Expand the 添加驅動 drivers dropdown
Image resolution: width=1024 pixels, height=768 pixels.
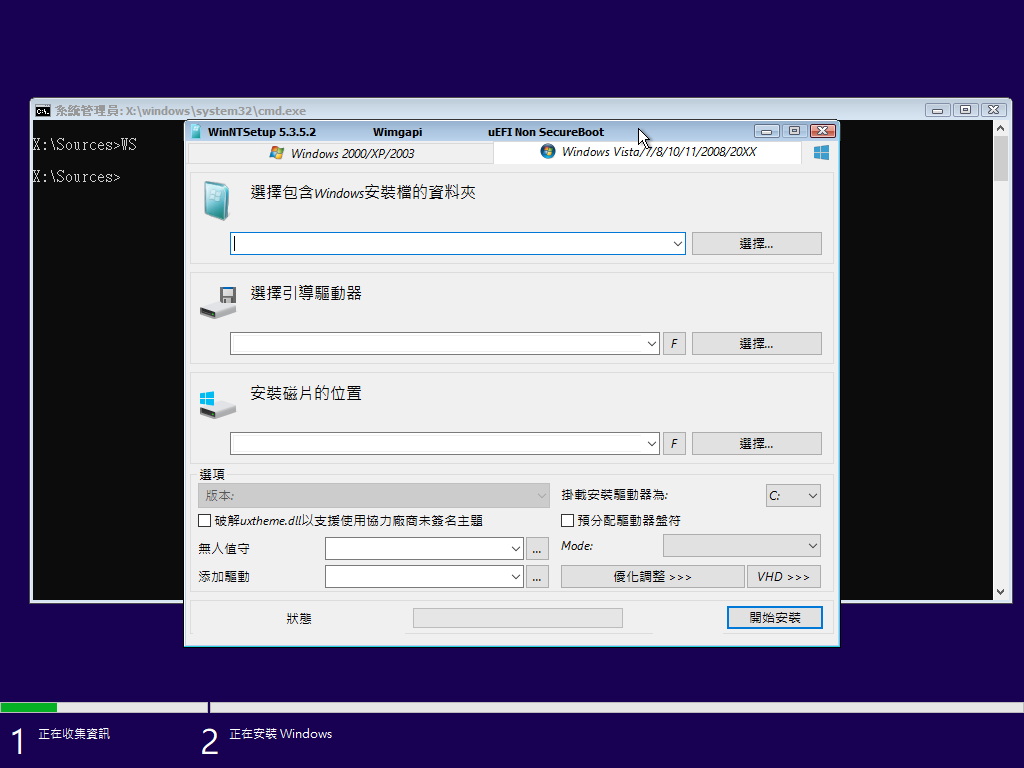[515, 577]
